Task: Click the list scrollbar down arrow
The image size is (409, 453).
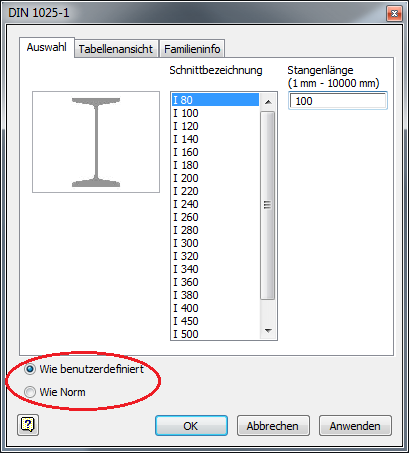Action: coord(268,331)
